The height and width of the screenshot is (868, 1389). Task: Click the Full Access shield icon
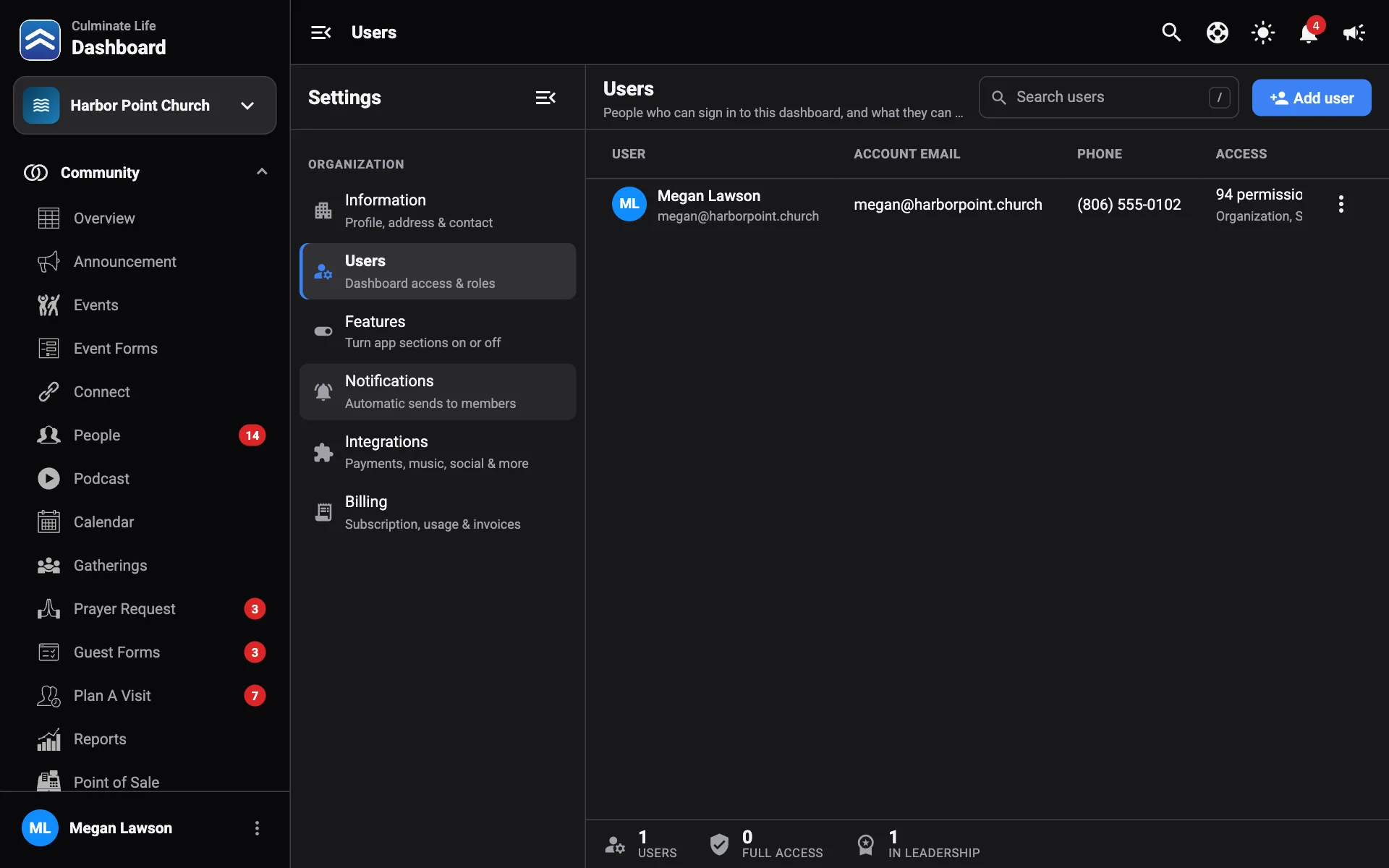pos(719,844)
